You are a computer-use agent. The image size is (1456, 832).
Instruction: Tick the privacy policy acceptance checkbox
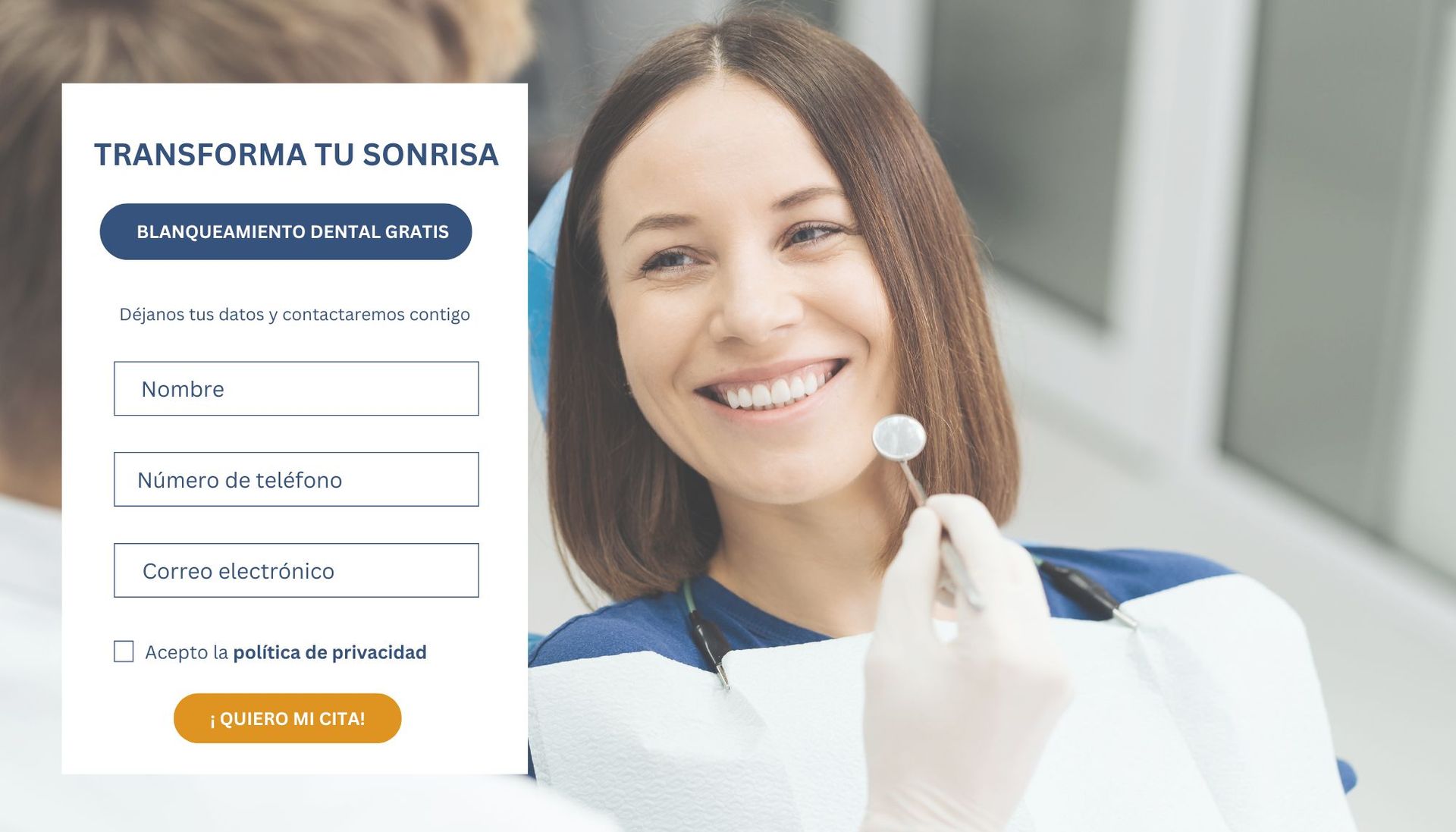(x=124, y=651)
